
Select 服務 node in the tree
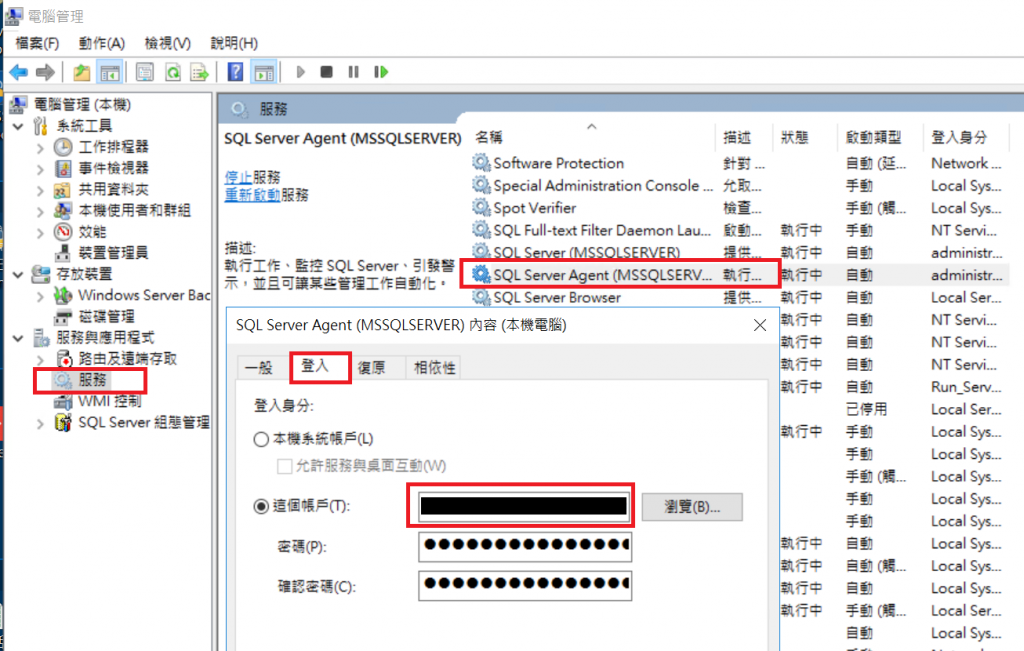click(x=92, y=380)
